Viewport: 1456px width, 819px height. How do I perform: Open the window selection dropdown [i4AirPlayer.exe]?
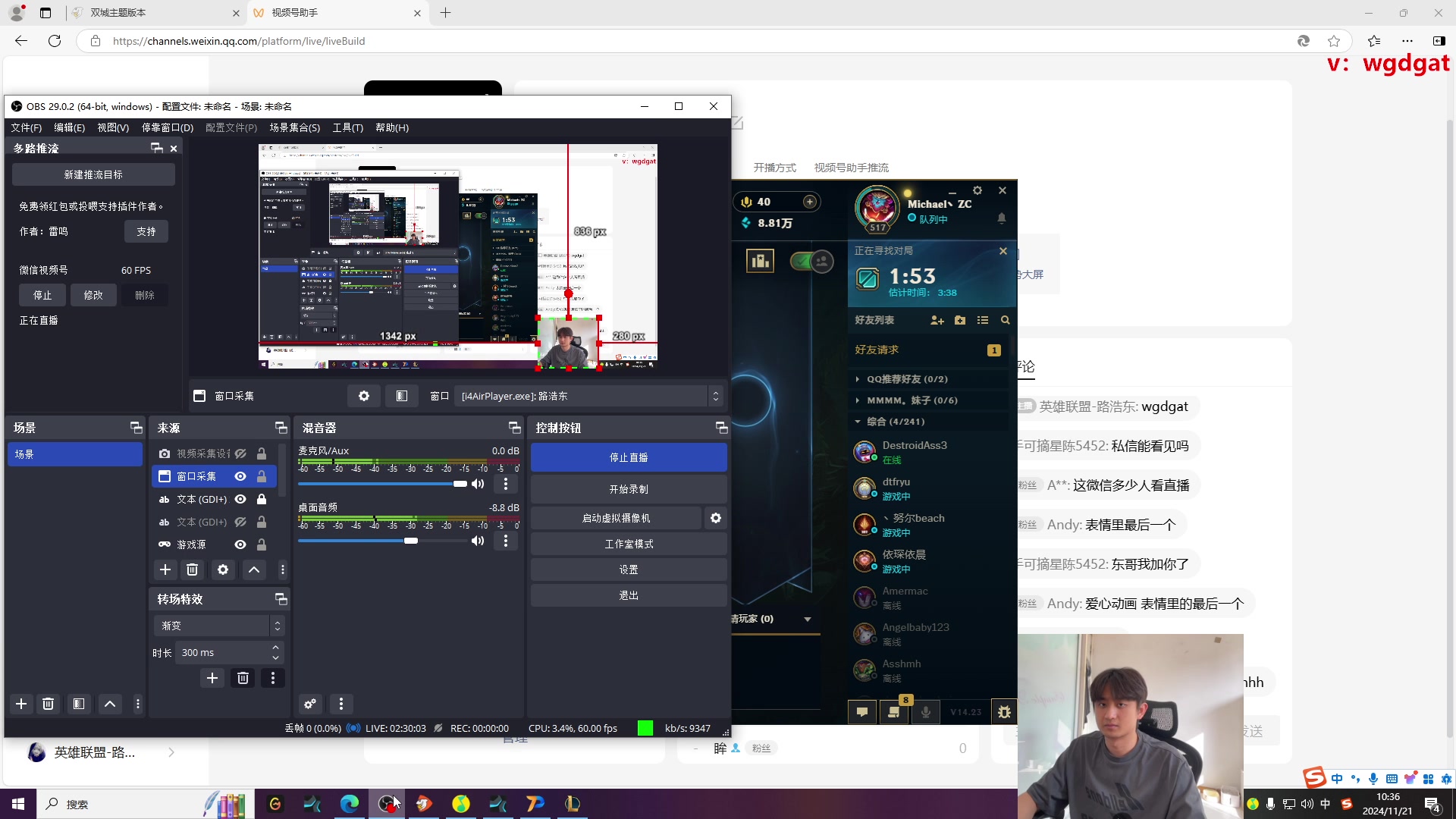588,396
